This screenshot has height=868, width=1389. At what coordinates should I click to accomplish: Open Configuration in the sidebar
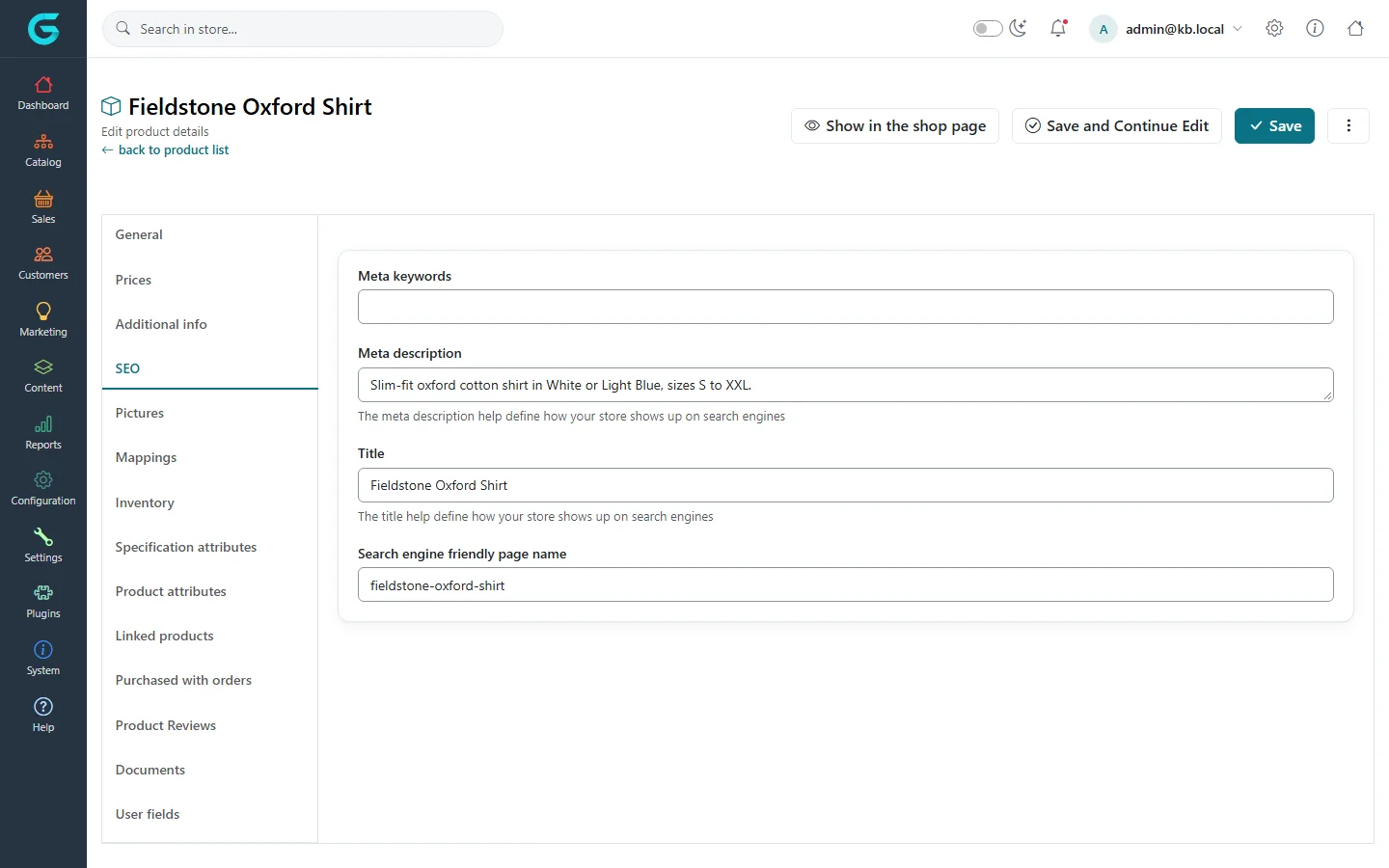pyautogui.click(x=43, y=489)
